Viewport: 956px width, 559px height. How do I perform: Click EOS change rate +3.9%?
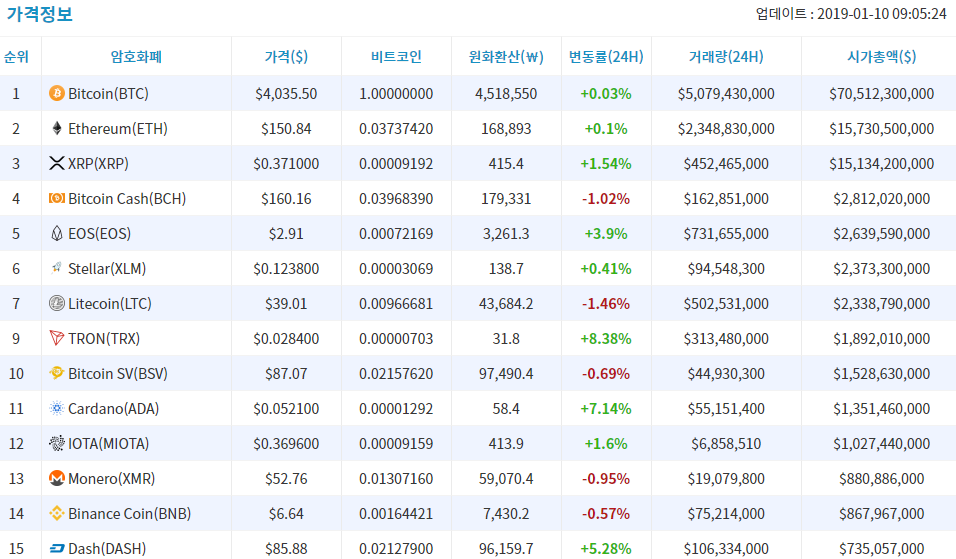[606, 234]
